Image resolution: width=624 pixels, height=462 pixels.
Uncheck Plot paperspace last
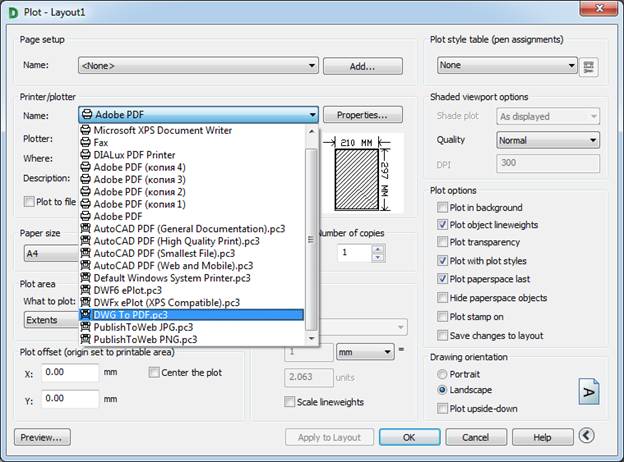pyautogui.click(x=442, y=279)
